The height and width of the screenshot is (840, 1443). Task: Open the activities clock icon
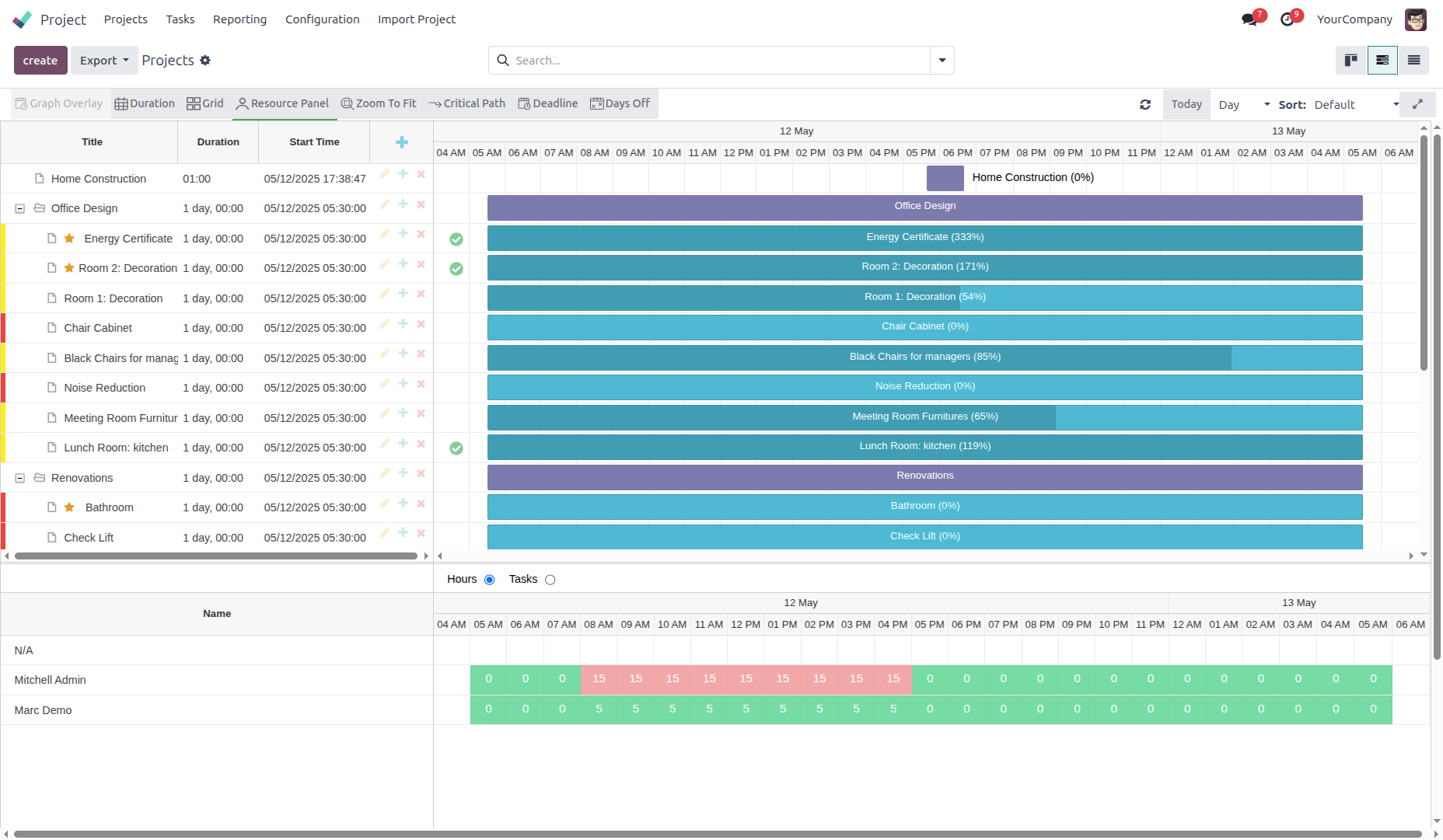1288,19
